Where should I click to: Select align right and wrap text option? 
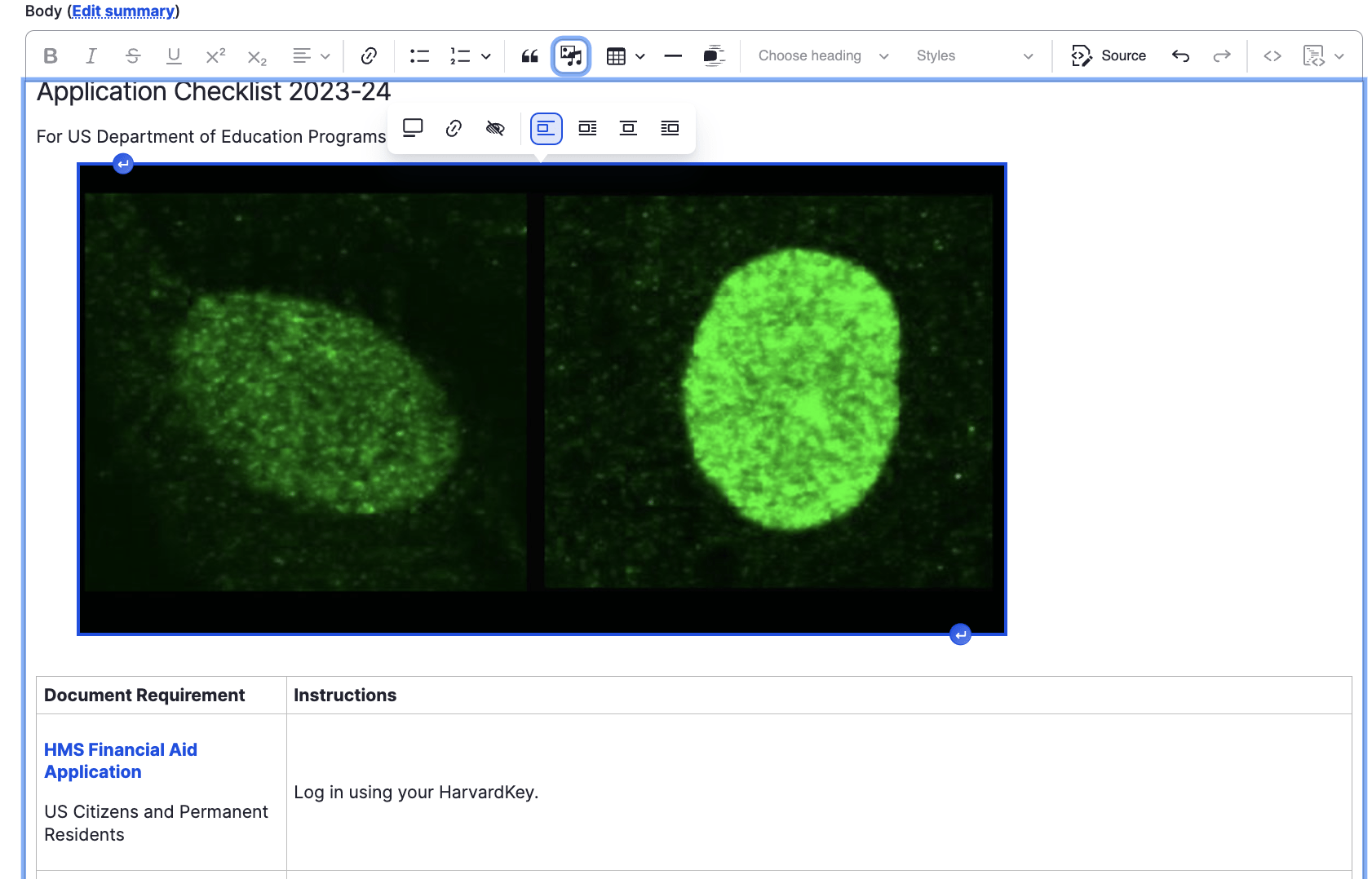(670, 128)
